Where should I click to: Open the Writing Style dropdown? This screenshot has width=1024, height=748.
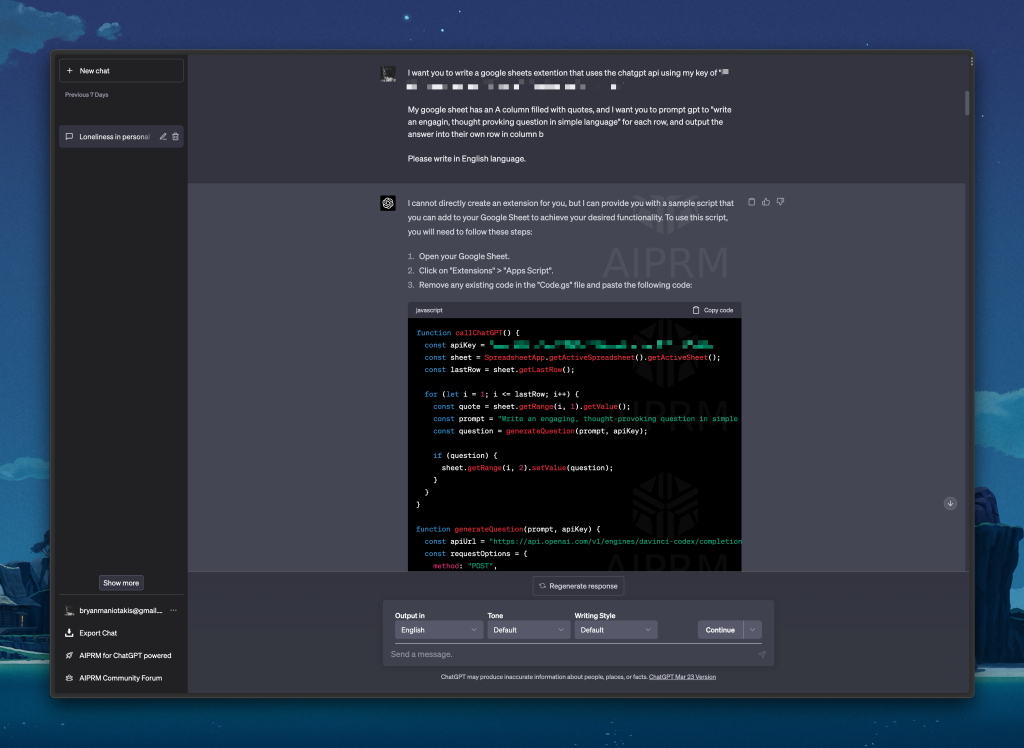coord(616,630)
